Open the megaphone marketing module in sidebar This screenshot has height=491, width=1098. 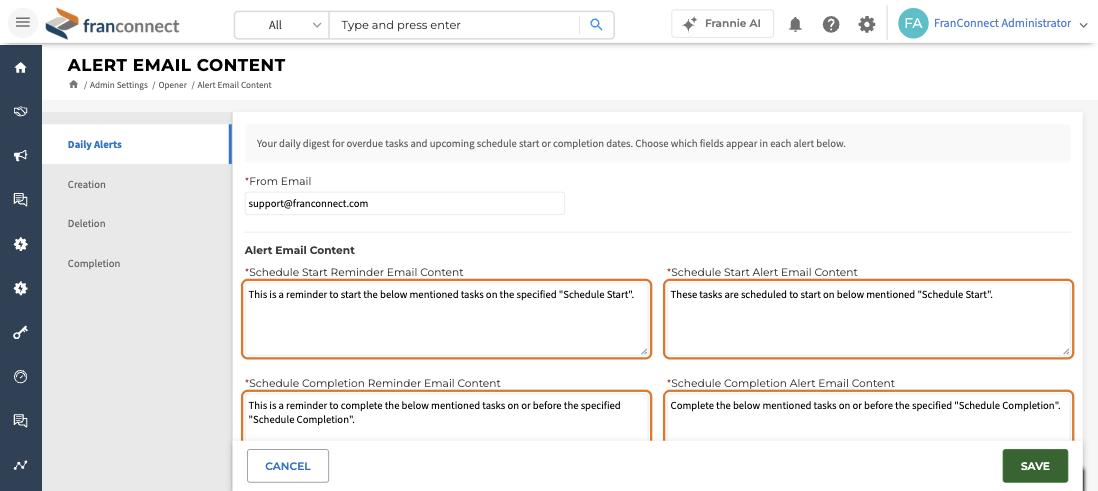[20, 155]
